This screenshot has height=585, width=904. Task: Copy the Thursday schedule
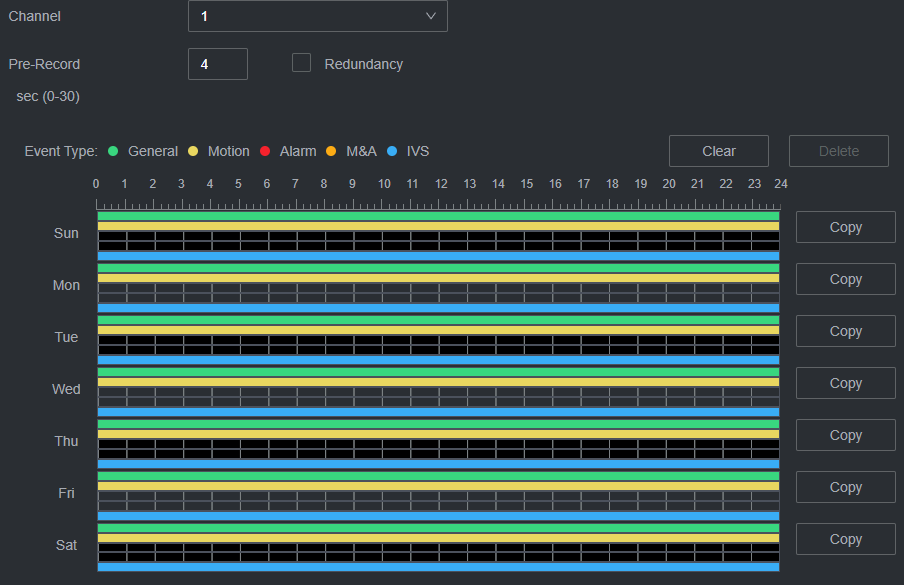coord(845,435)
